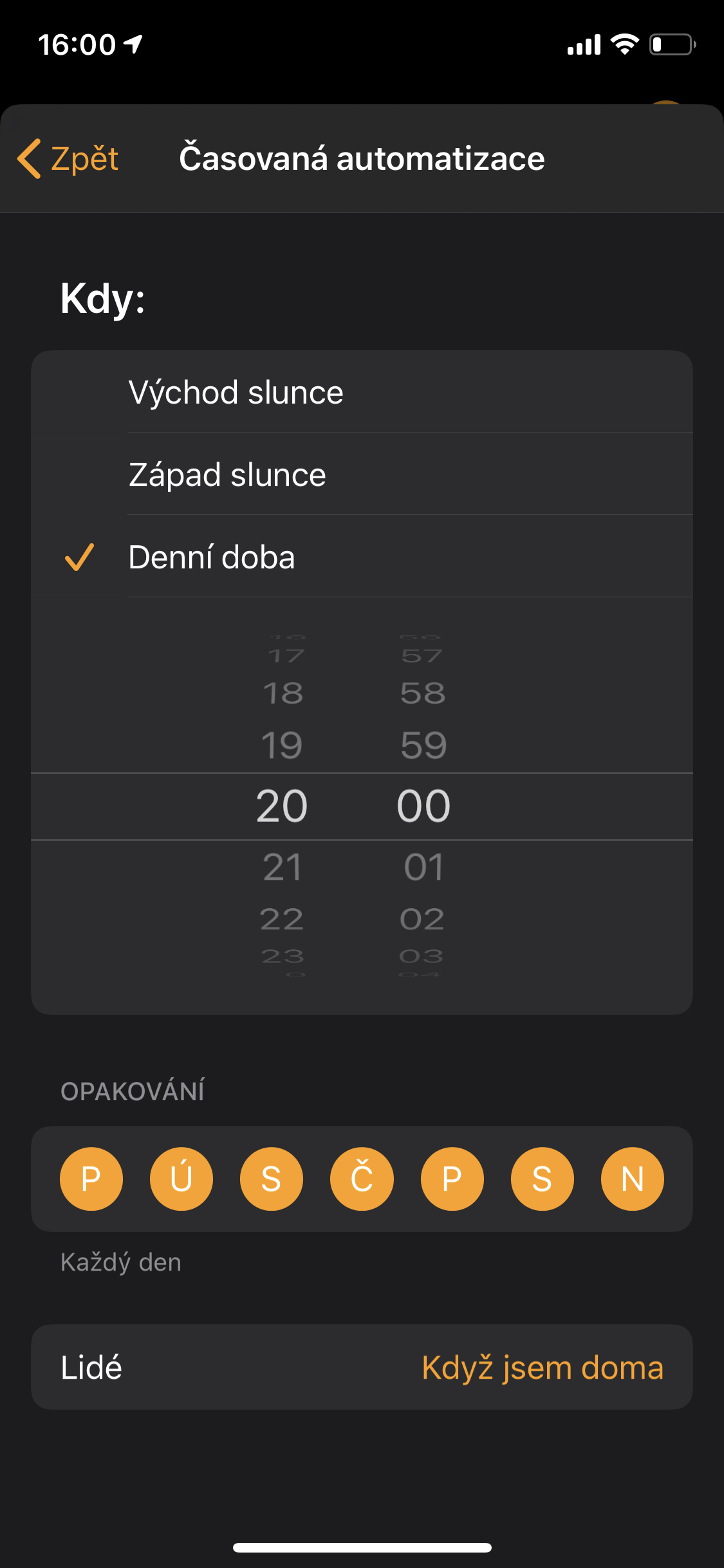Tap the battery indicator icon

672,44
